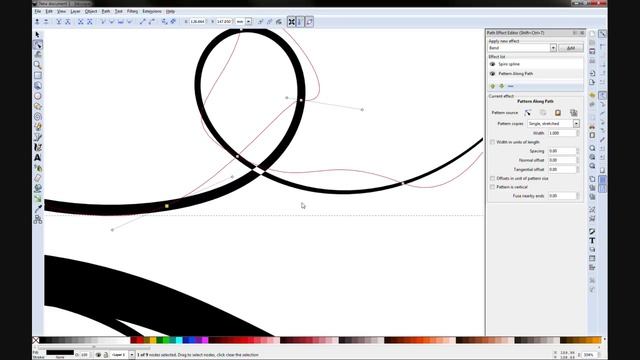Viewport: 640px width, 360px height.
Task: Open the current layer dropdown
Action: (131, 355)
